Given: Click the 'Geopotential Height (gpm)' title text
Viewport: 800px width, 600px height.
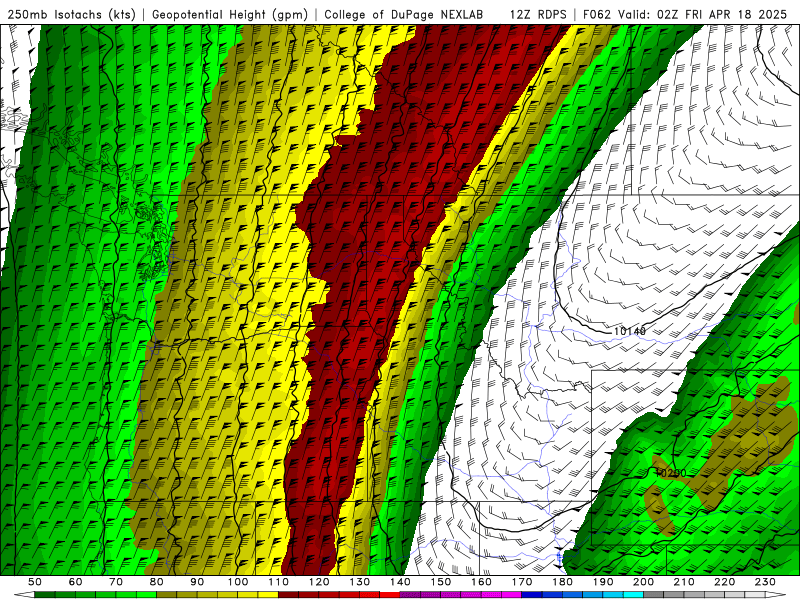Looking at the screenshot, I should (x=230, y=15).
